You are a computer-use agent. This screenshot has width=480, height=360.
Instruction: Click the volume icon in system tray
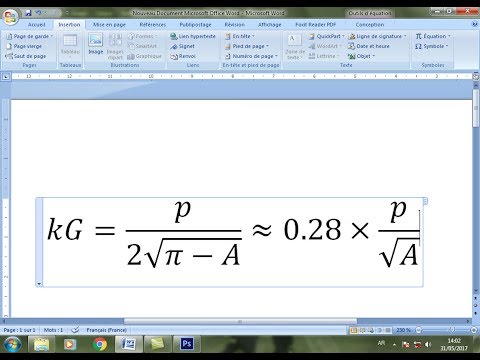429,344
